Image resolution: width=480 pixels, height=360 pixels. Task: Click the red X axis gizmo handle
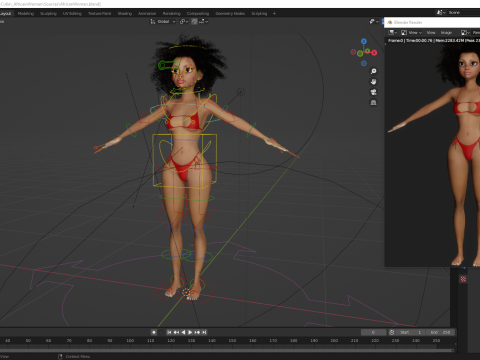[x=374, y=53]
